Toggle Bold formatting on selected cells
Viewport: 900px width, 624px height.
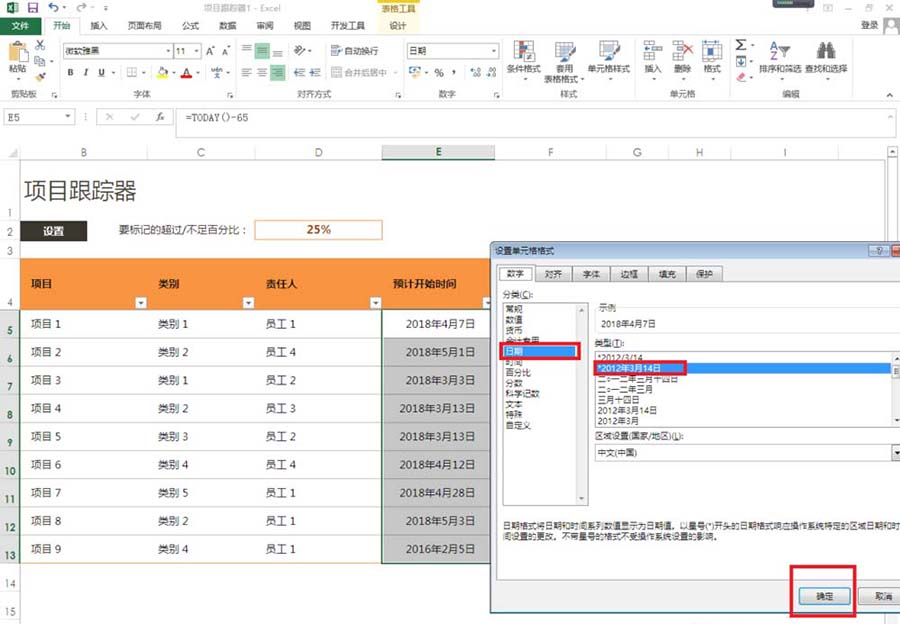pos(70,71)
